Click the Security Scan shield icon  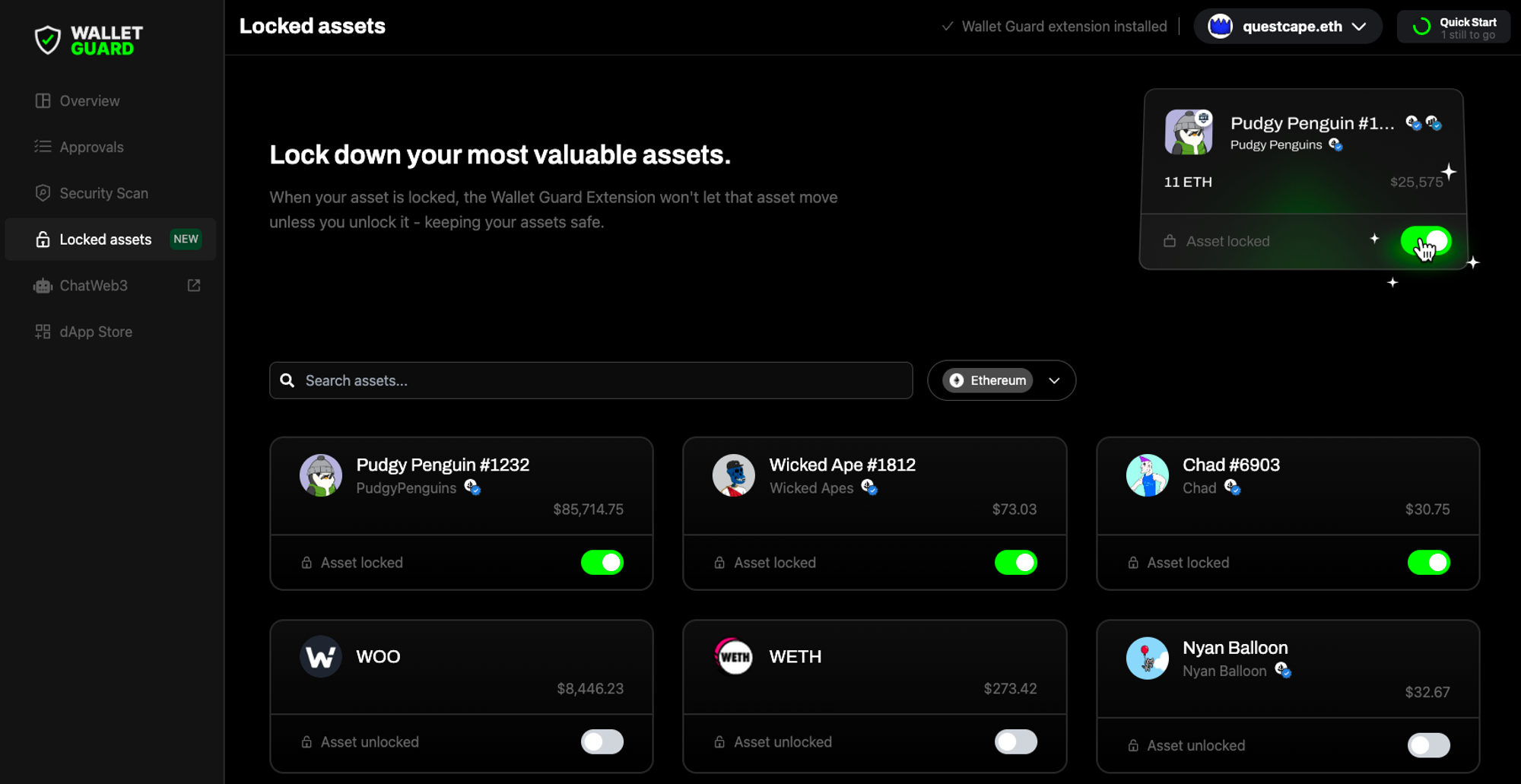pyautogui.click(x=43, y=192)
